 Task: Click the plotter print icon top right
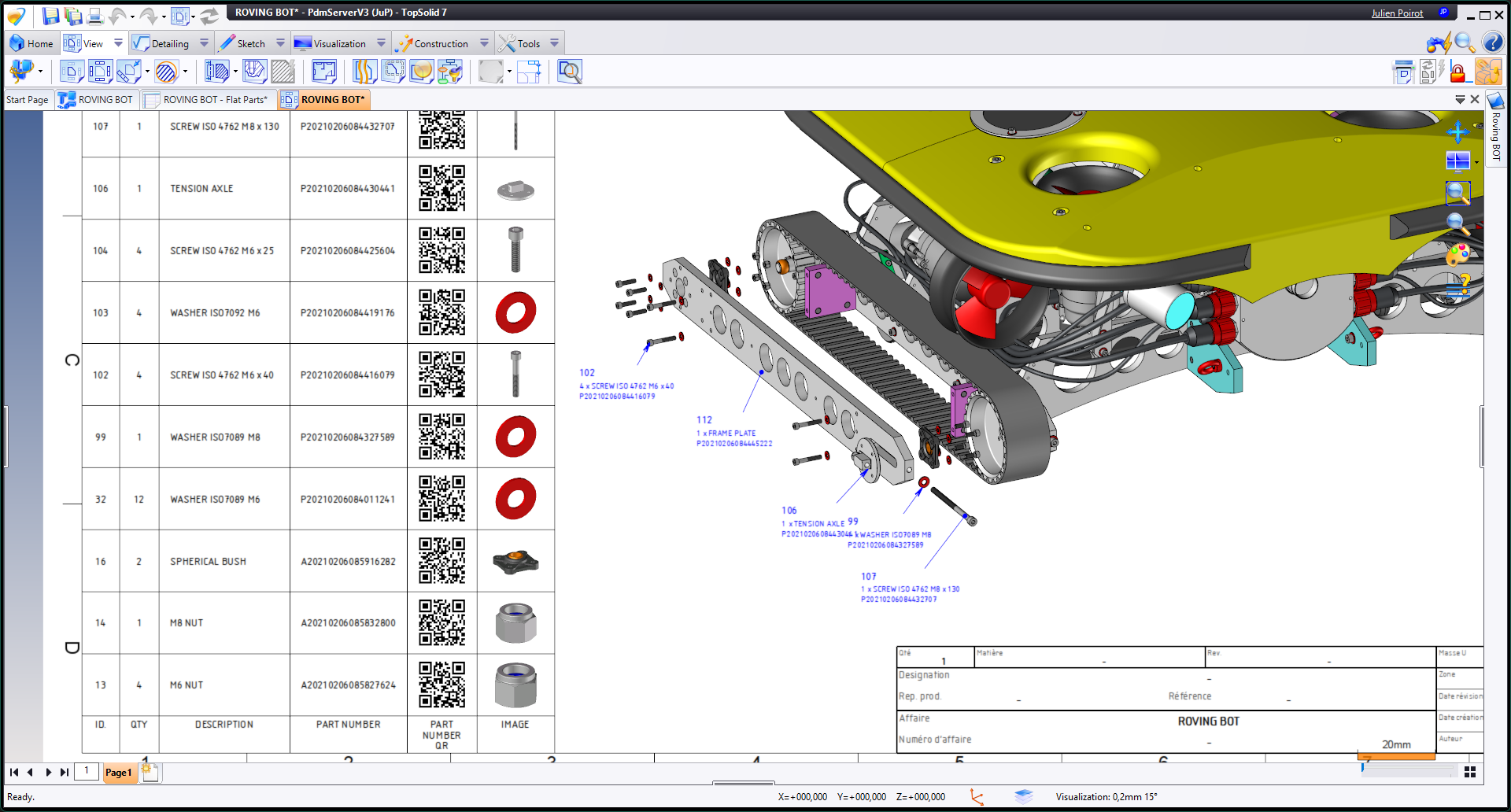pyautogui.click(x=1403, y=72)
